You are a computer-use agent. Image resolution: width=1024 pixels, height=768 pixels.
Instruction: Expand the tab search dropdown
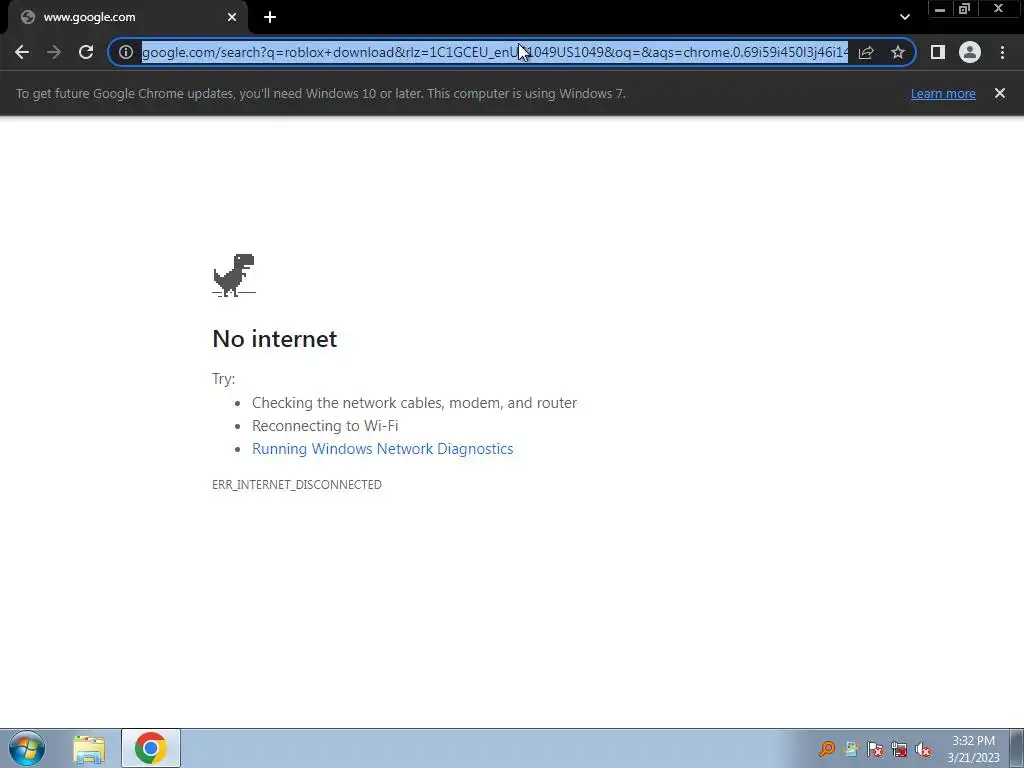click(904, 17)
